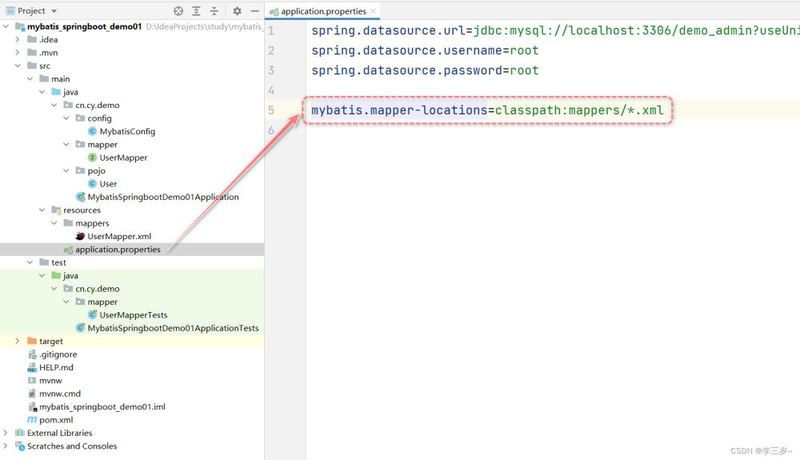Click the mvnw.cmd file icon

pos(32,394)
